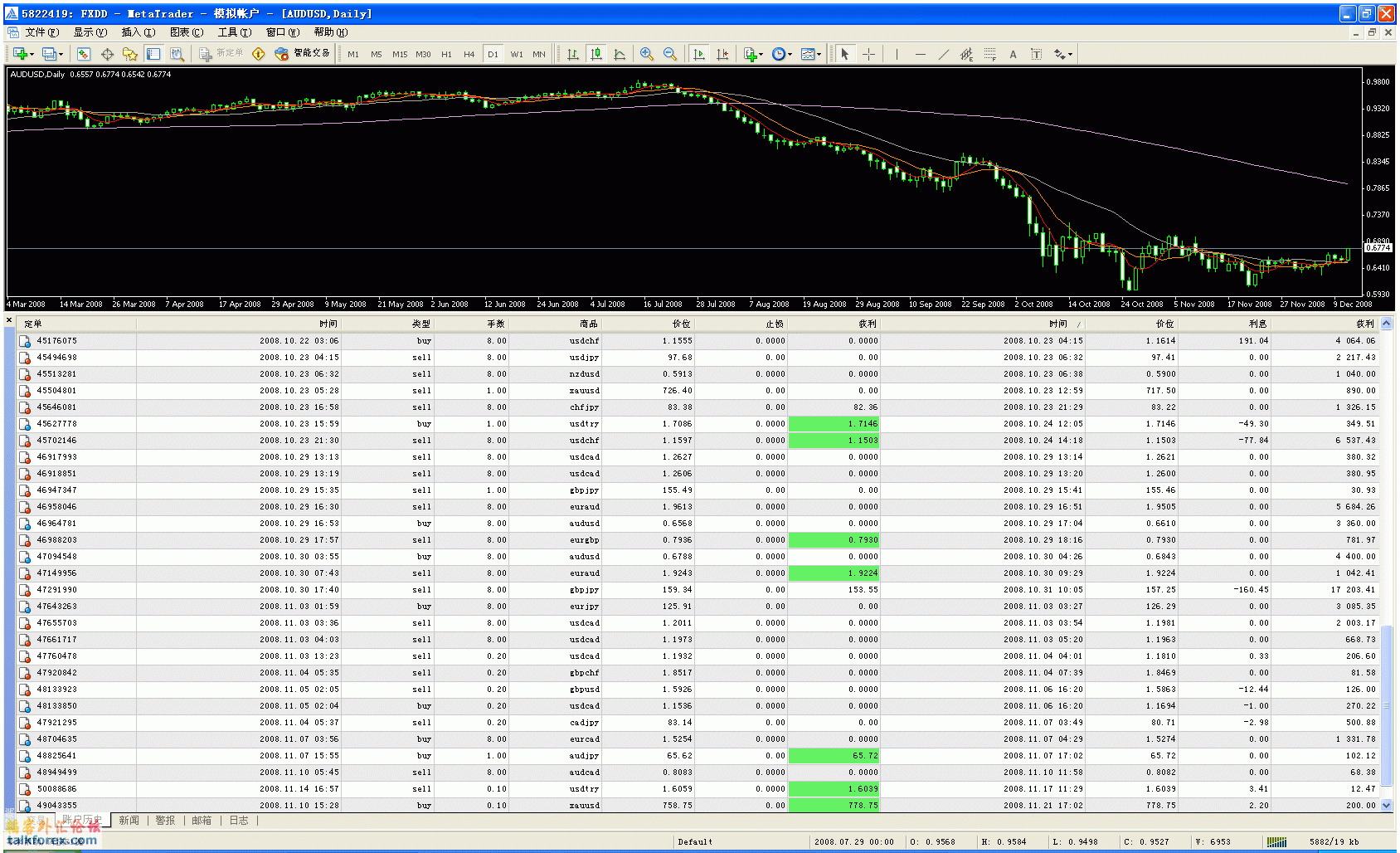1400x853 pixels.
Task: Open the Strategy Tester icon
Action: click(177, 54)
